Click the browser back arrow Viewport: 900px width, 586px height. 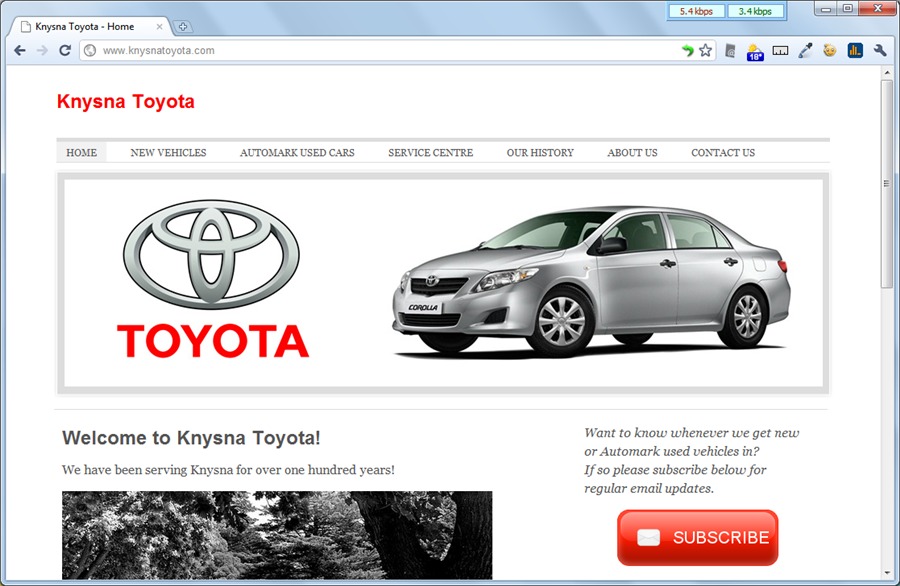[x=20, y=51]
